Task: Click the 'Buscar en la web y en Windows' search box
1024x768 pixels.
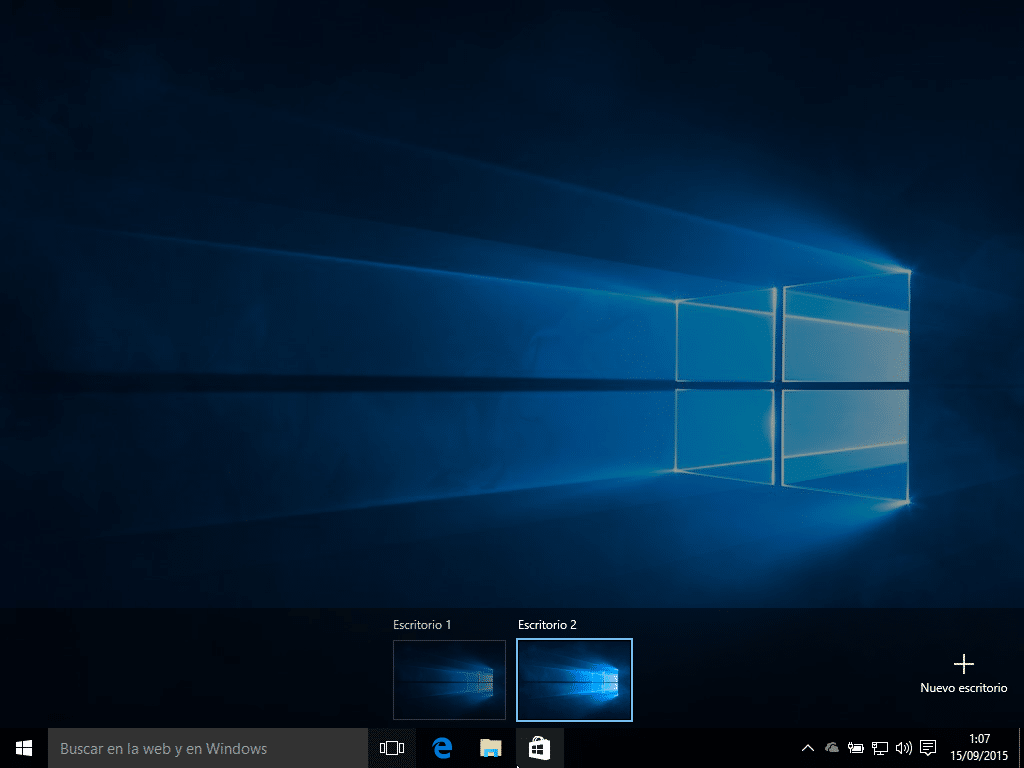Action: click(x=208, y=748)
